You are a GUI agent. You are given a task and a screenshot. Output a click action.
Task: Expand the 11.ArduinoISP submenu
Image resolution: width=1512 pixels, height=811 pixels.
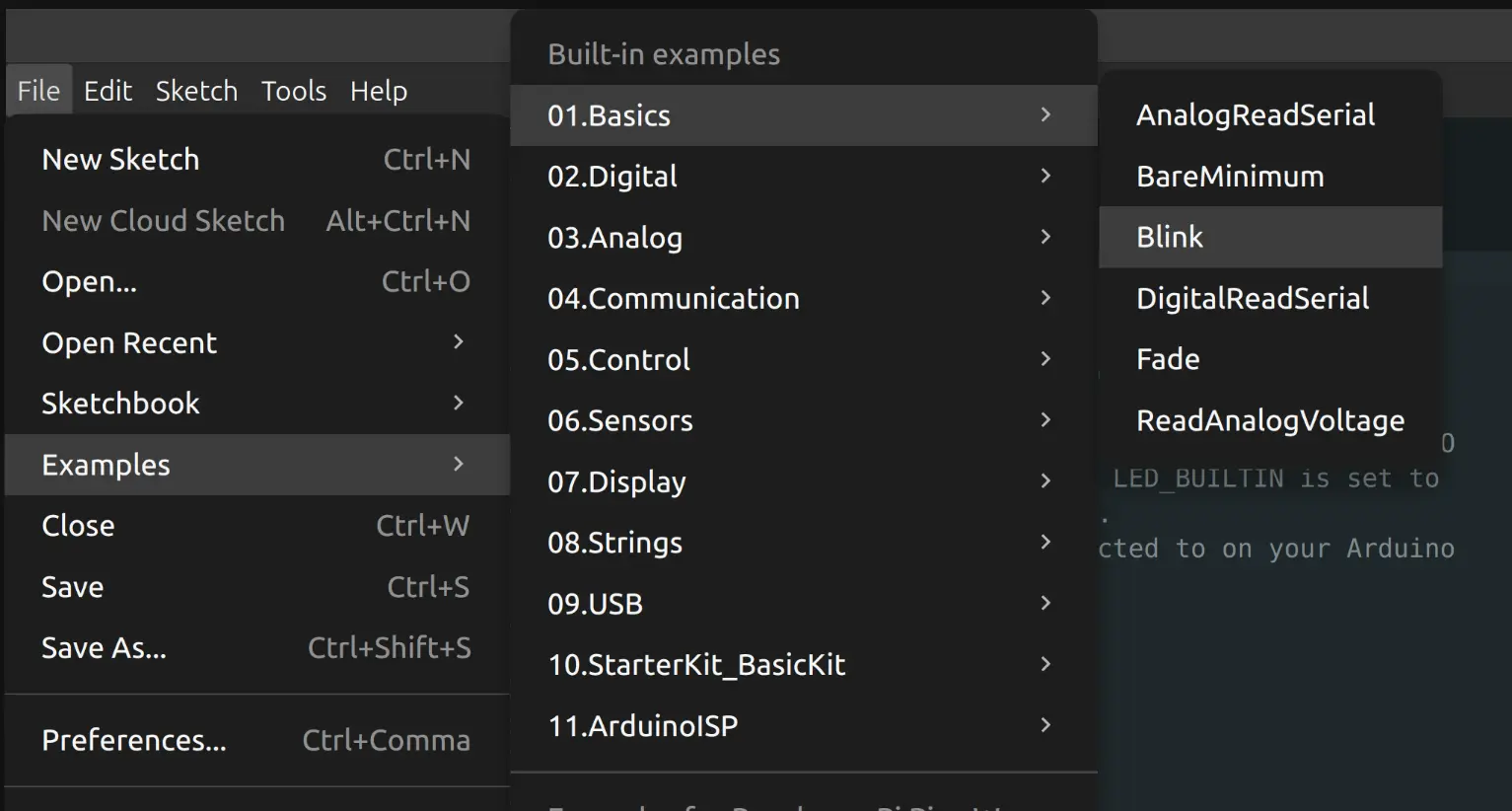(642, 725)
